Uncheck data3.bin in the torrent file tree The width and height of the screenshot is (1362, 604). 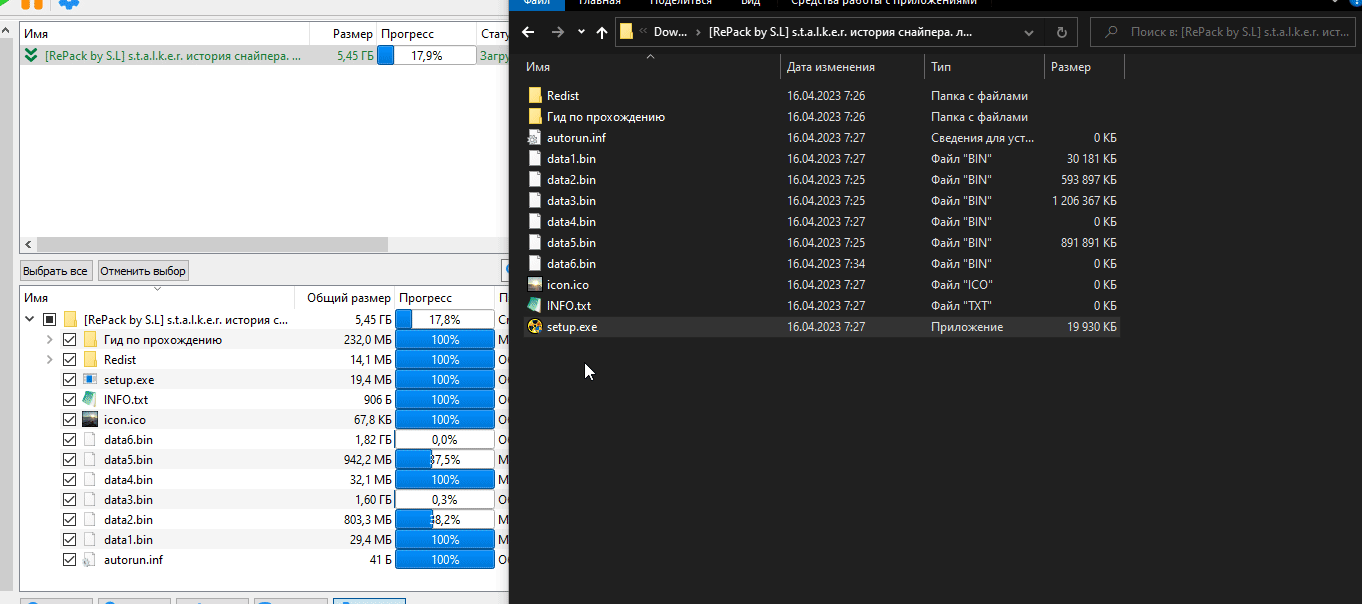click(x=69, y=500)
